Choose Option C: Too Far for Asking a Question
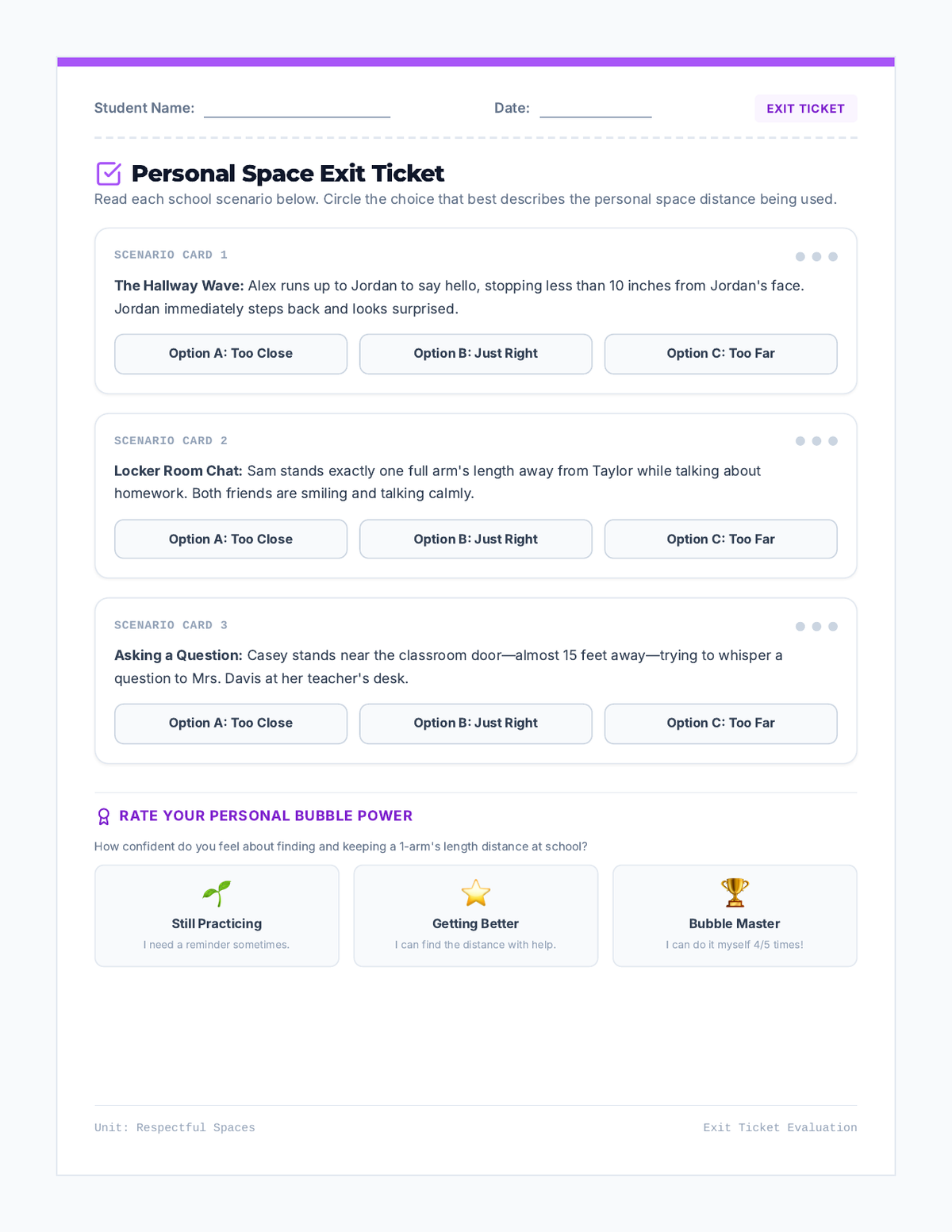 721,723
